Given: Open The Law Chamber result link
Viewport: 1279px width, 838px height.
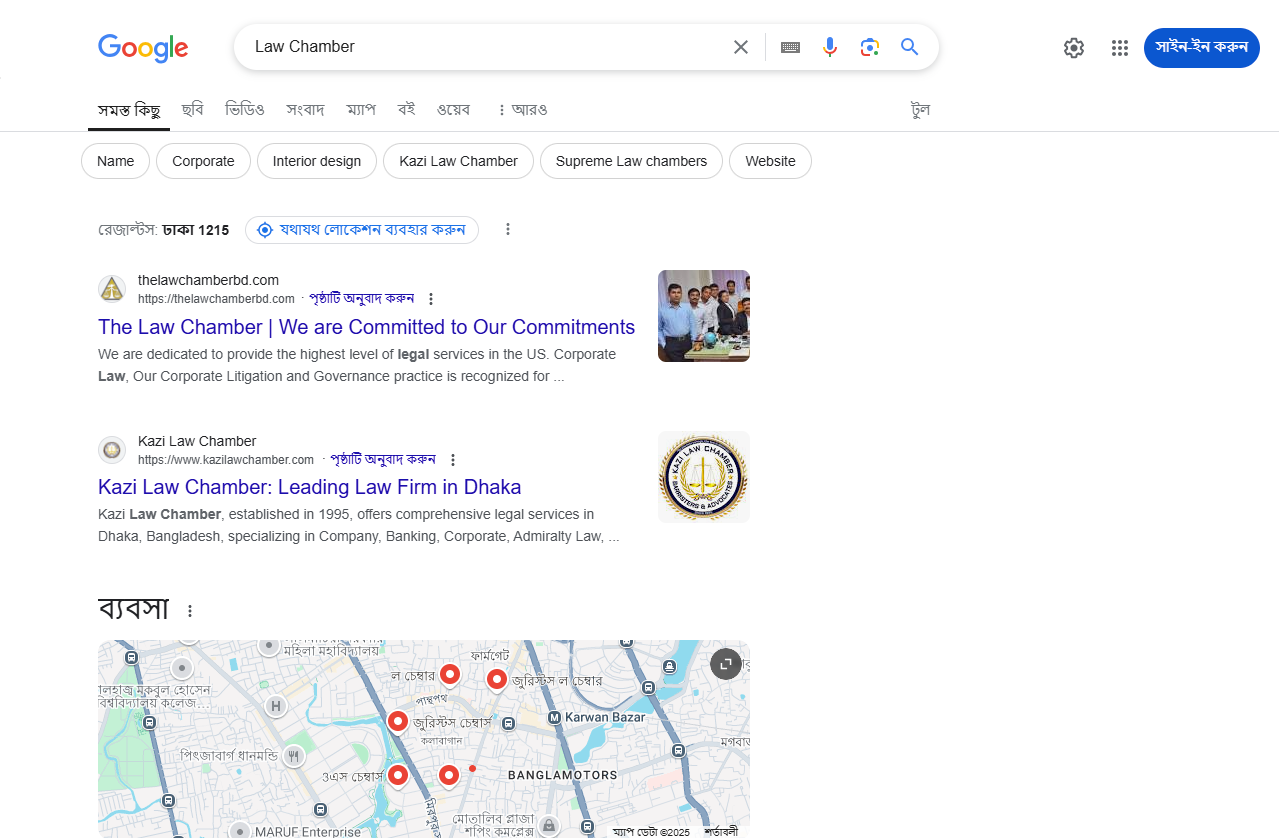Looking at the screenshot, I should coord(366,327).
